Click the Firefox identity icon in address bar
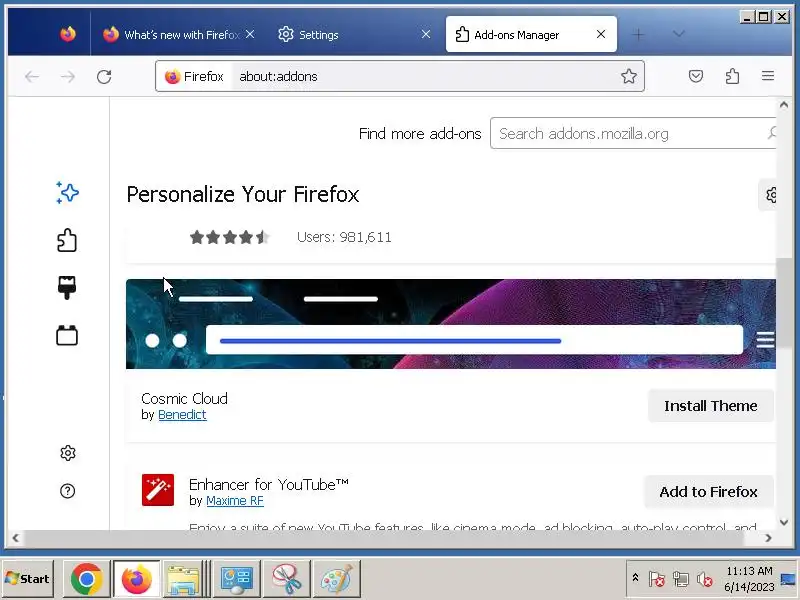This screenshot has height=600, width=800. (x=172, y=77)
